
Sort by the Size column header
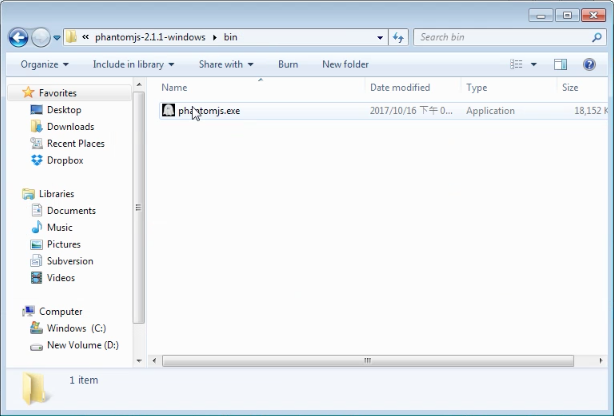click(x=570, y=87)
